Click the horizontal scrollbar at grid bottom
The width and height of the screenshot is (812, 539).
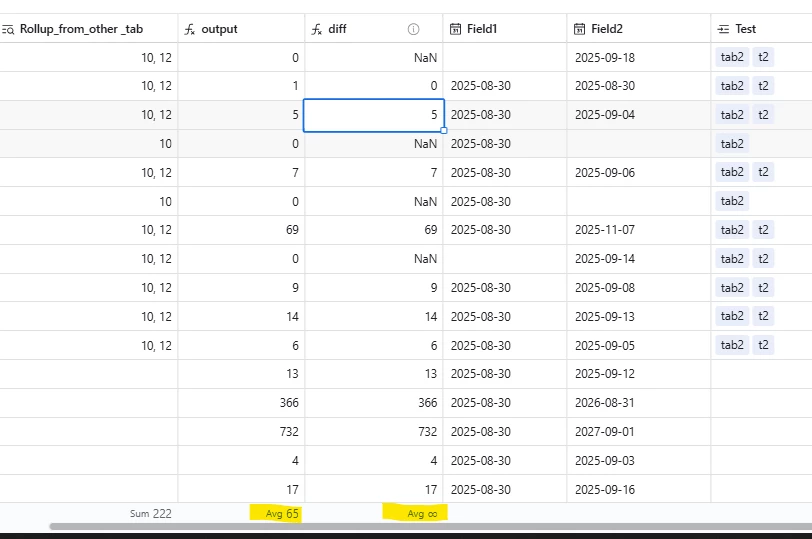tap(430, 527)
